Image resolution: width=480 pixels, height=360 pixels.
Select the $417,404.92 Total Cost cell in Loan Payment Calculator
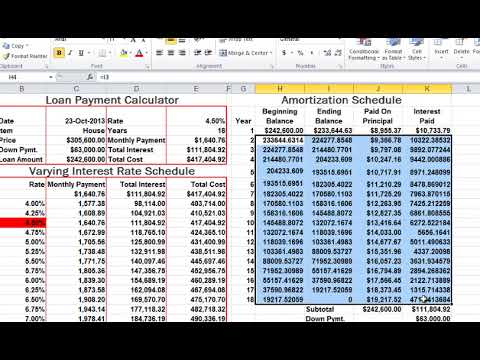197,160
